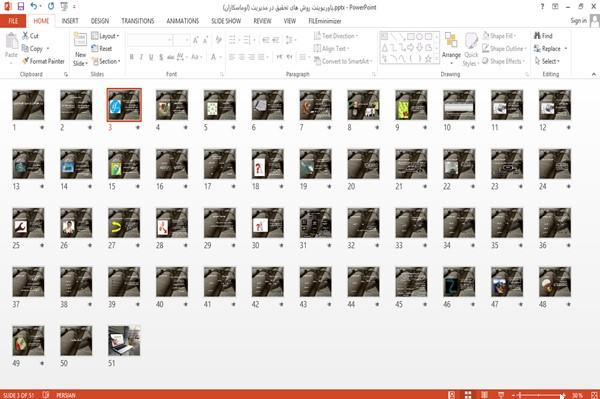The height and width of the screenshot is (399, 600).
Task: Open the FILE tab
Action: coord(13,21)
